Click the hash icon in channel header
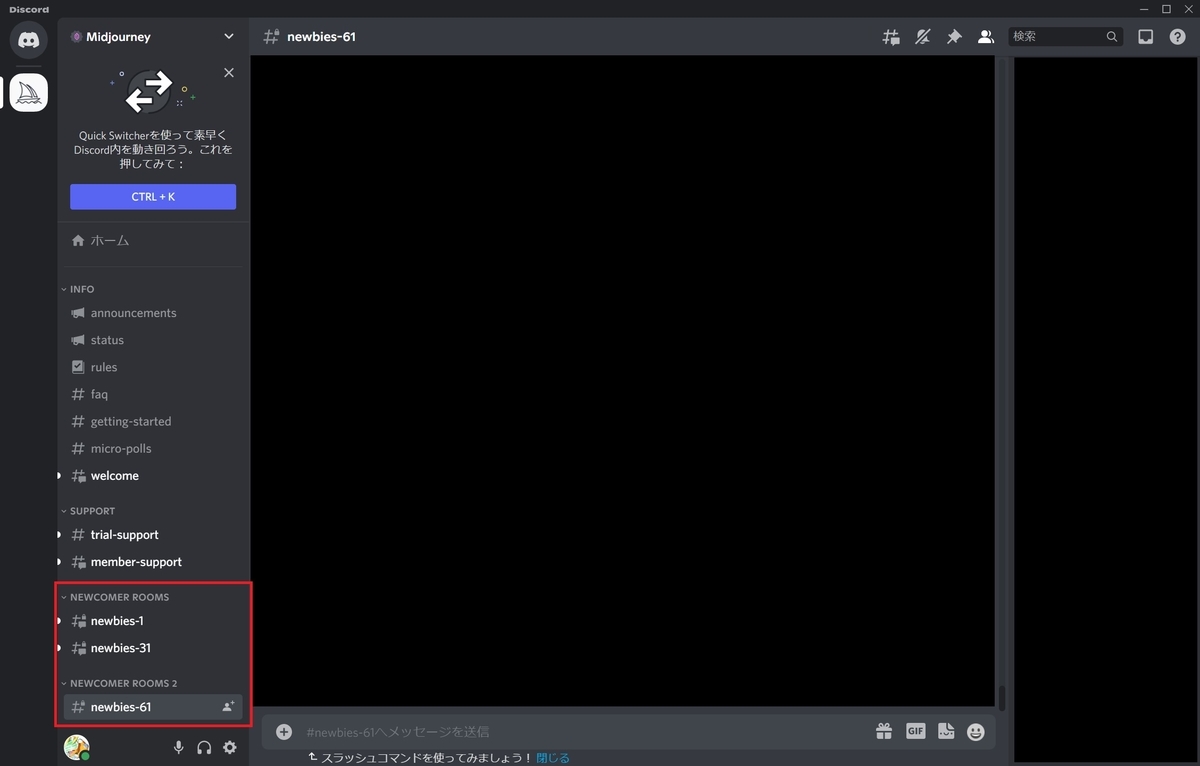The image size is (1200, 766). point(270,37)
